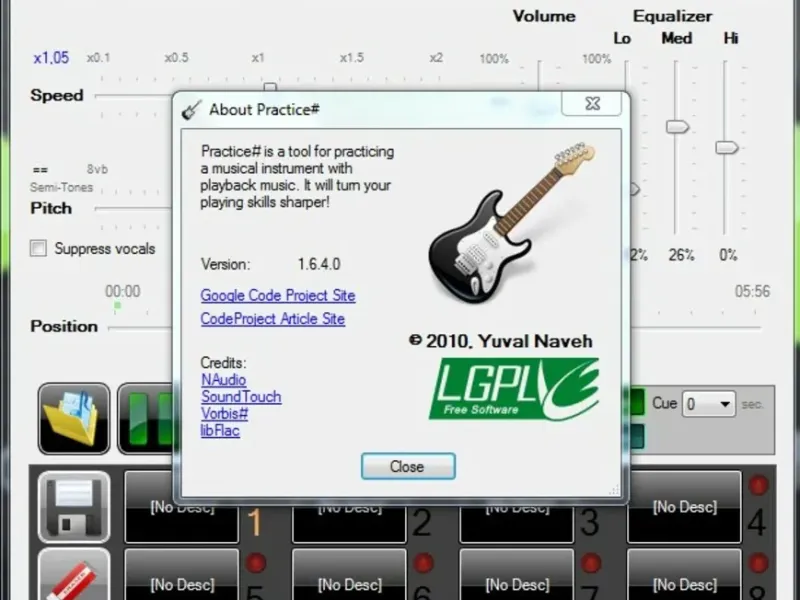Click the large electric guitar image

tap(512, 223)
